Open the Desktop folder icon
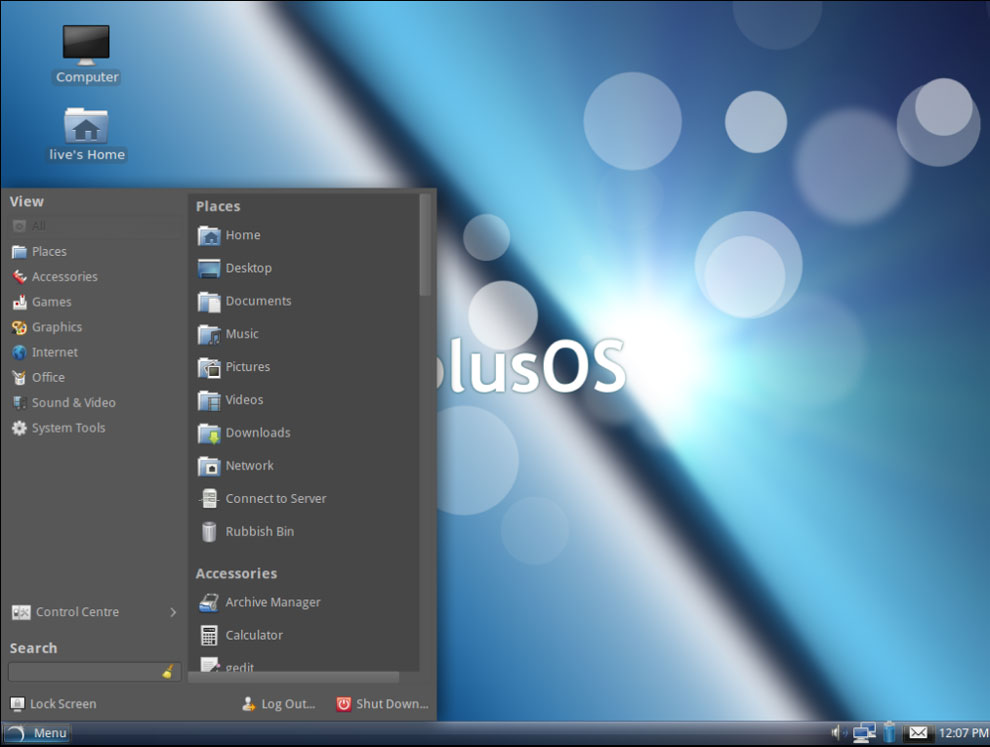This screenshot has width=990, height=747. [209, 268]
